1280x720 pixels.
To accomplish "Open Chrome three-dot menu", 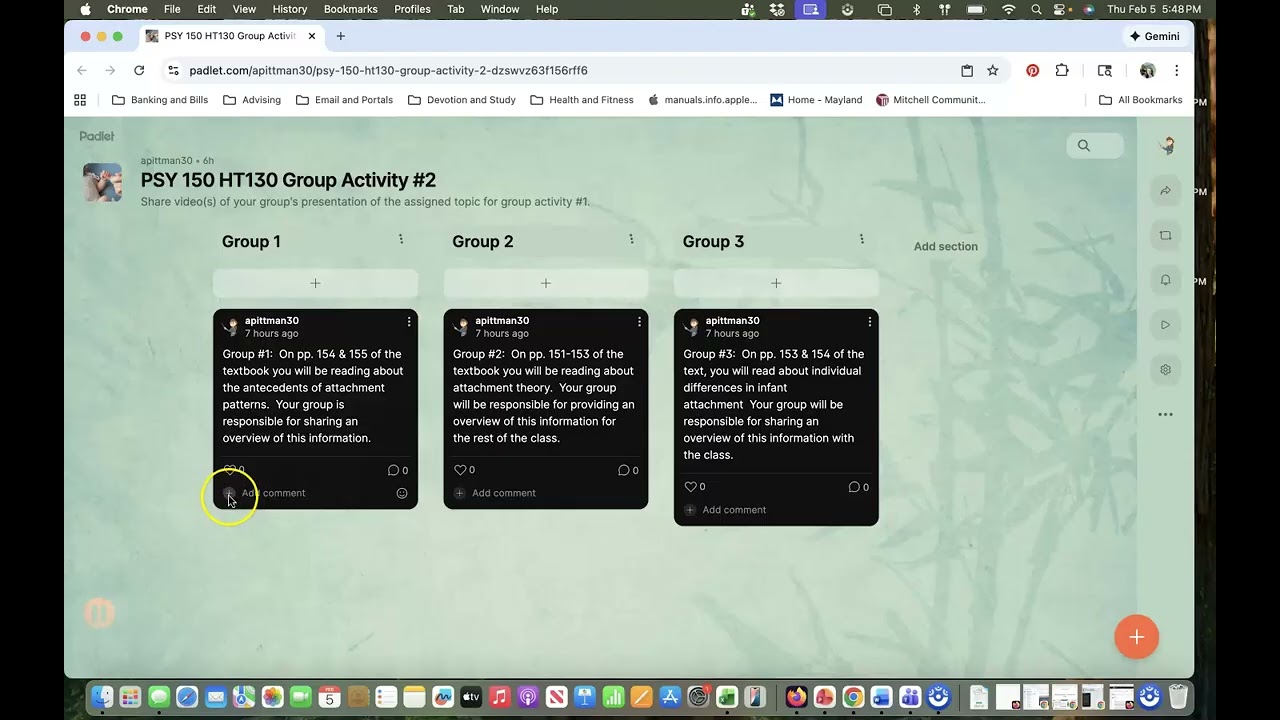I will click(1177, 71).
